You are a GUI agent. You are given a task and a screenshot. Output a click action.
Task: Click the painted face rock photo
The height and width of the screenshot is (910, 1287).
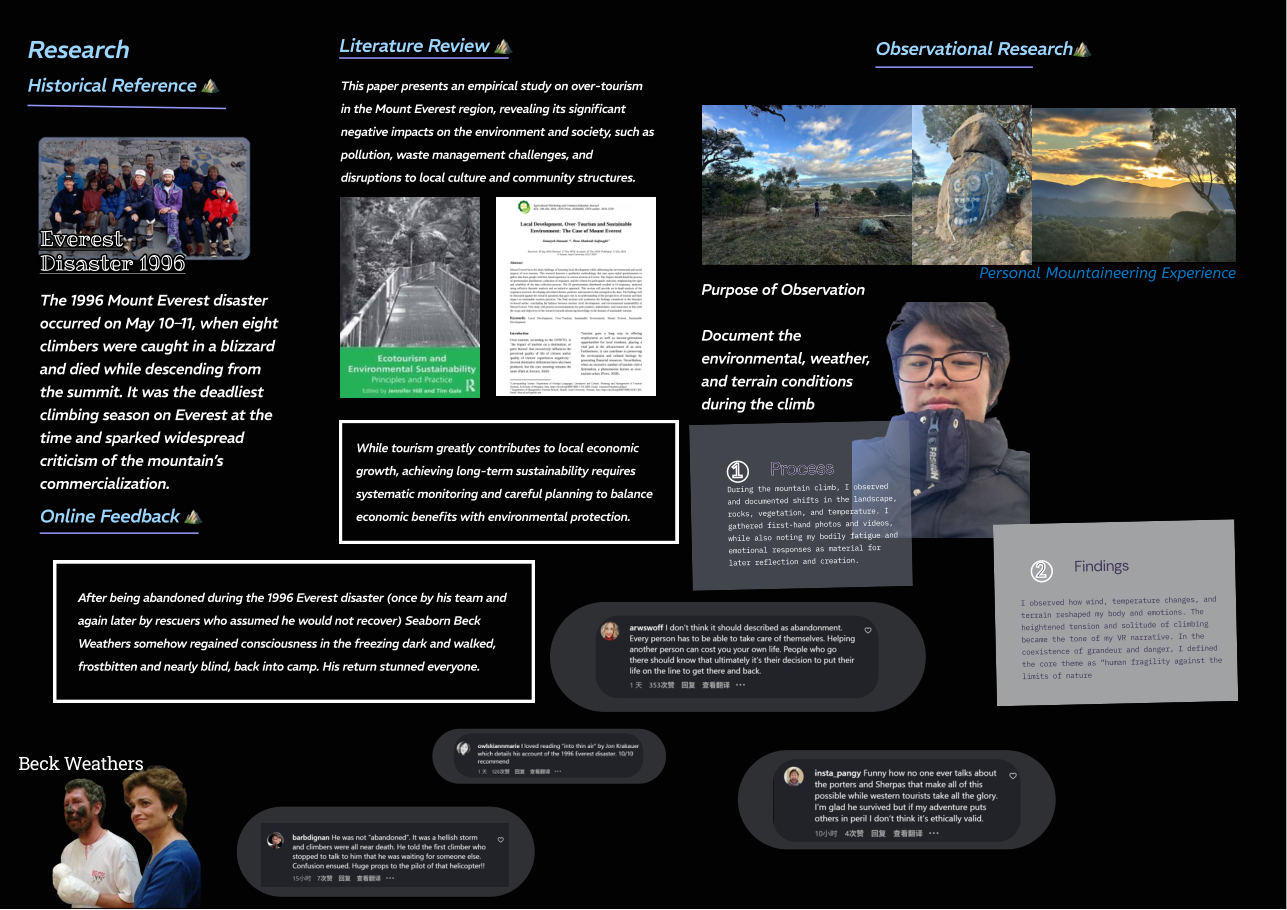pyautogui.click(x=971, y=185)
